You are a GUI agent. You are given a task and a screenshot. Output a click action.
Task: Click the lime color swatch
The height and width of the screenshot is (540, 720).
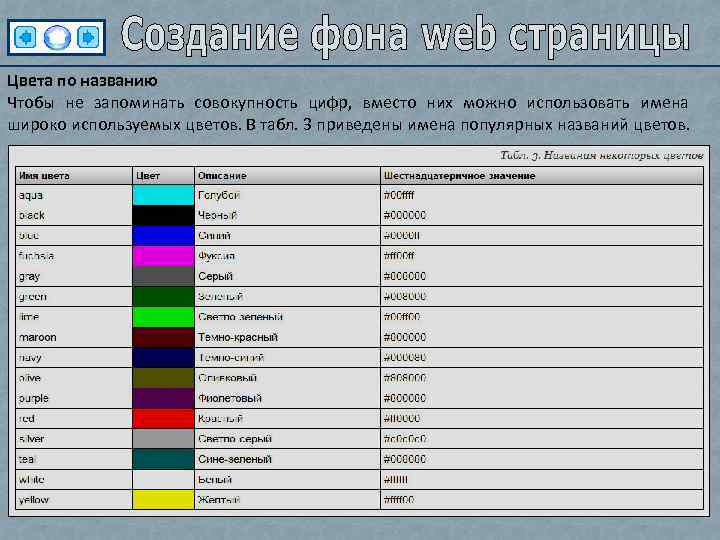(x=163, y=317)
